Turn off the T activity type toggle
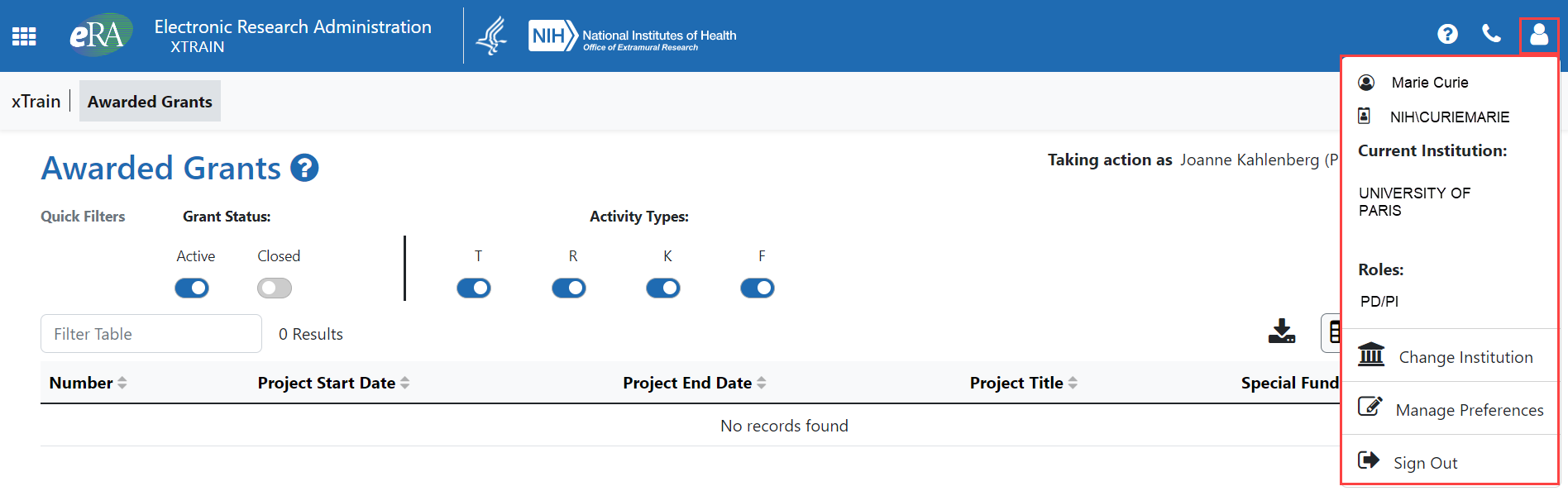 point(474,288)
